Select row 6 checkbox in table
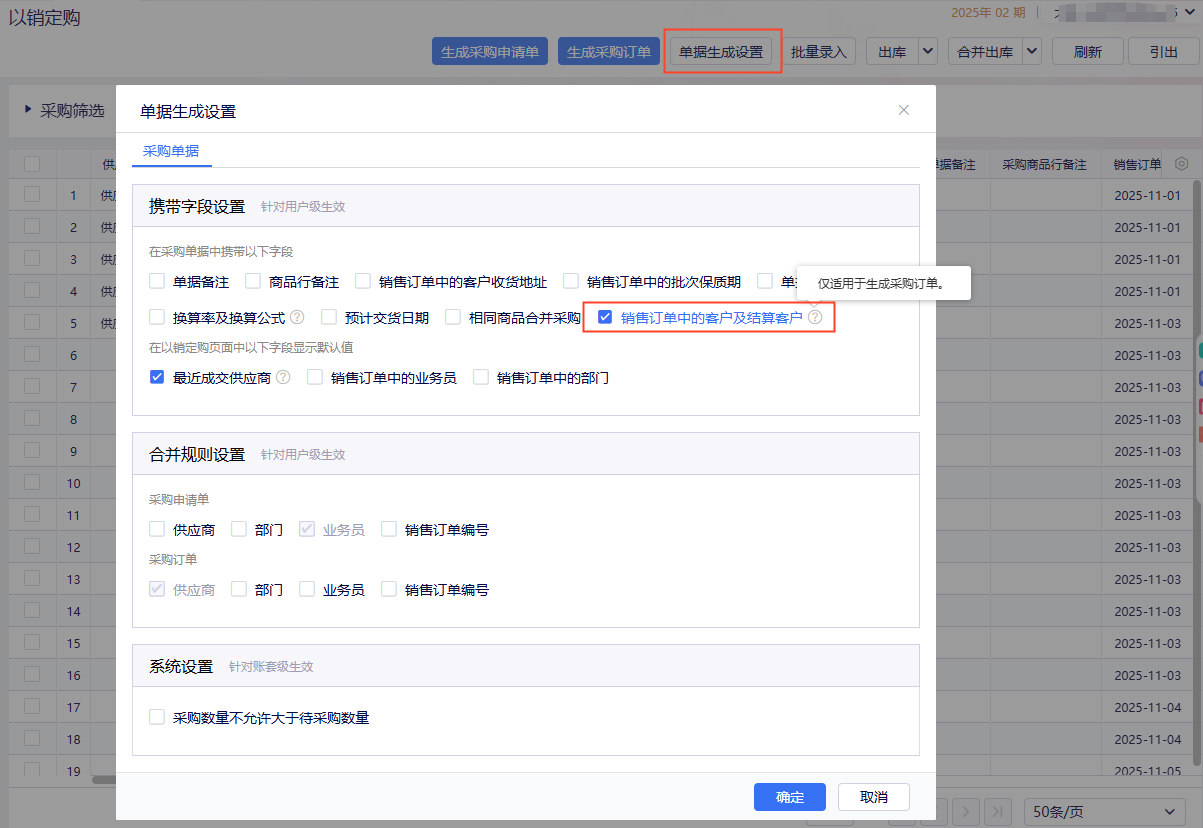This screenshot has height=828, width=1203. pyautogui.click(x=32, y=355)
